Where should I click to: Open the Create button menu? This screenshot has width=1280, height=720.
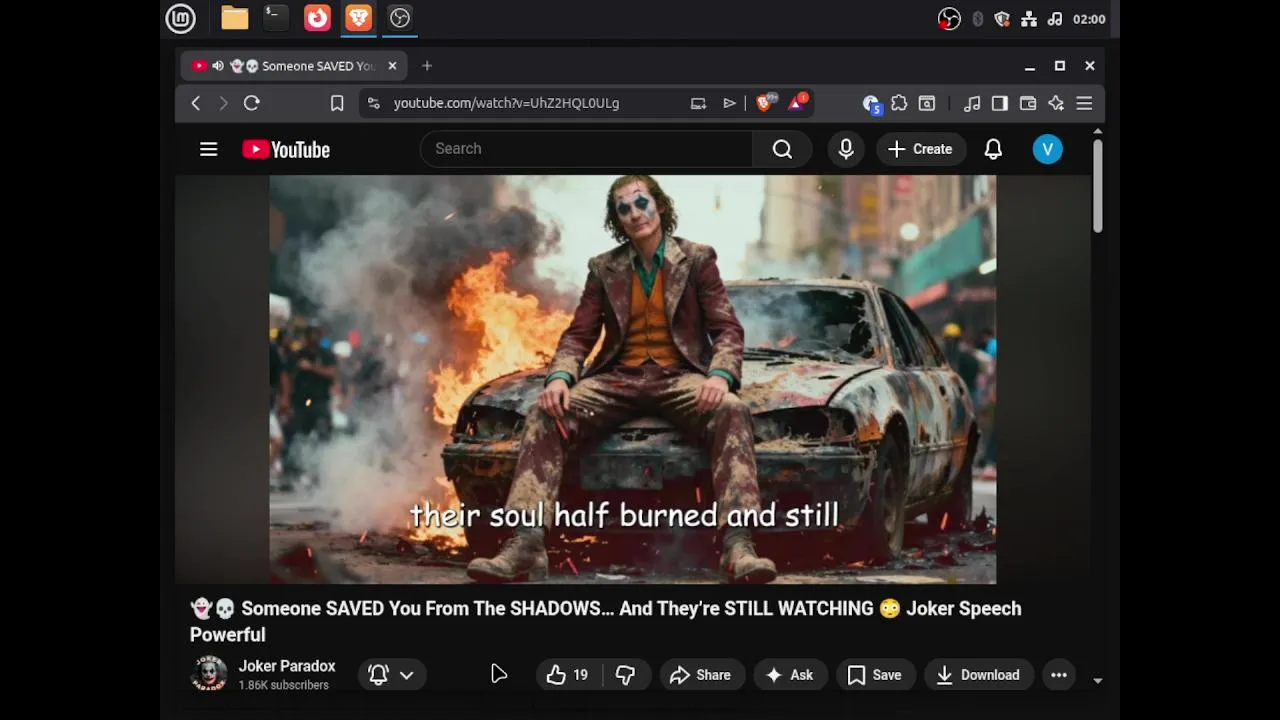click(921, 149)
